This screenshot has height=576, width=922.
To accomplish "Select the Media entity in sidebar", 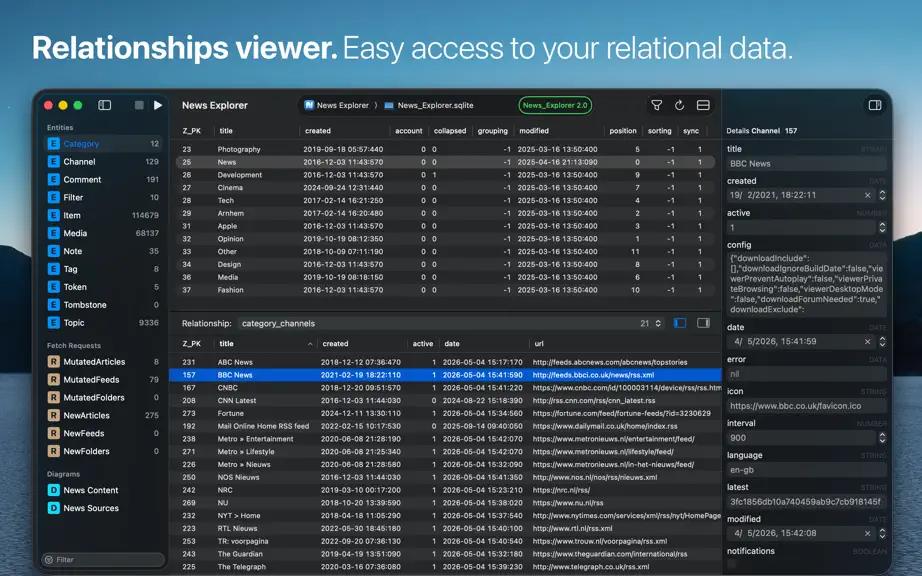I will 103,233.
